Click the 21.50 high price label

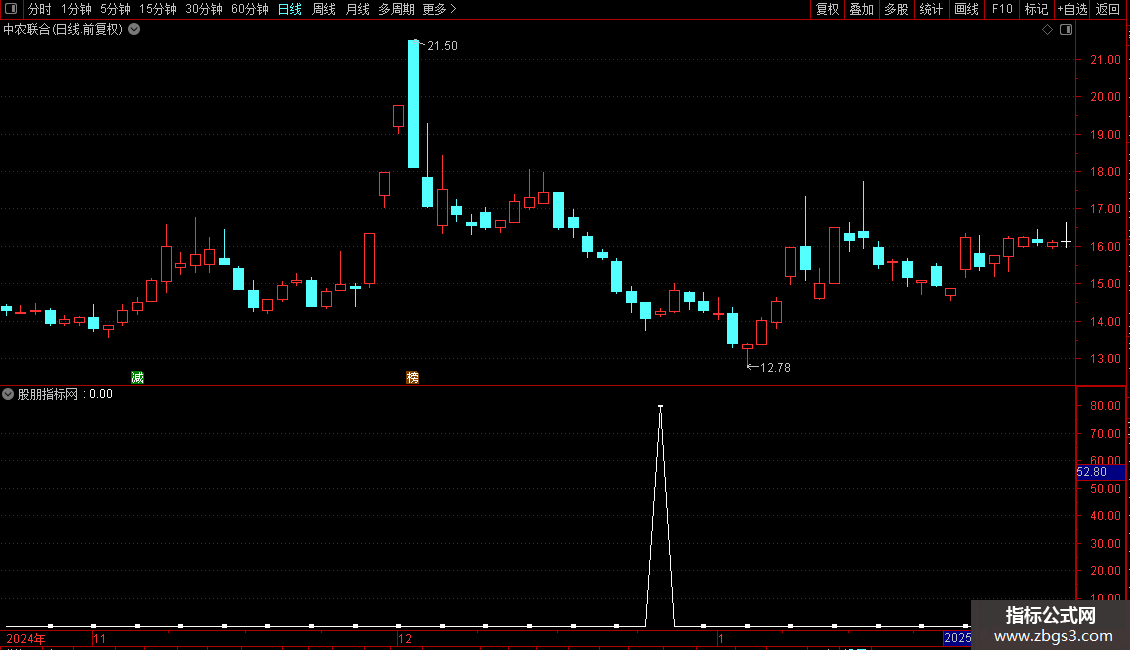tap(442, 46)
